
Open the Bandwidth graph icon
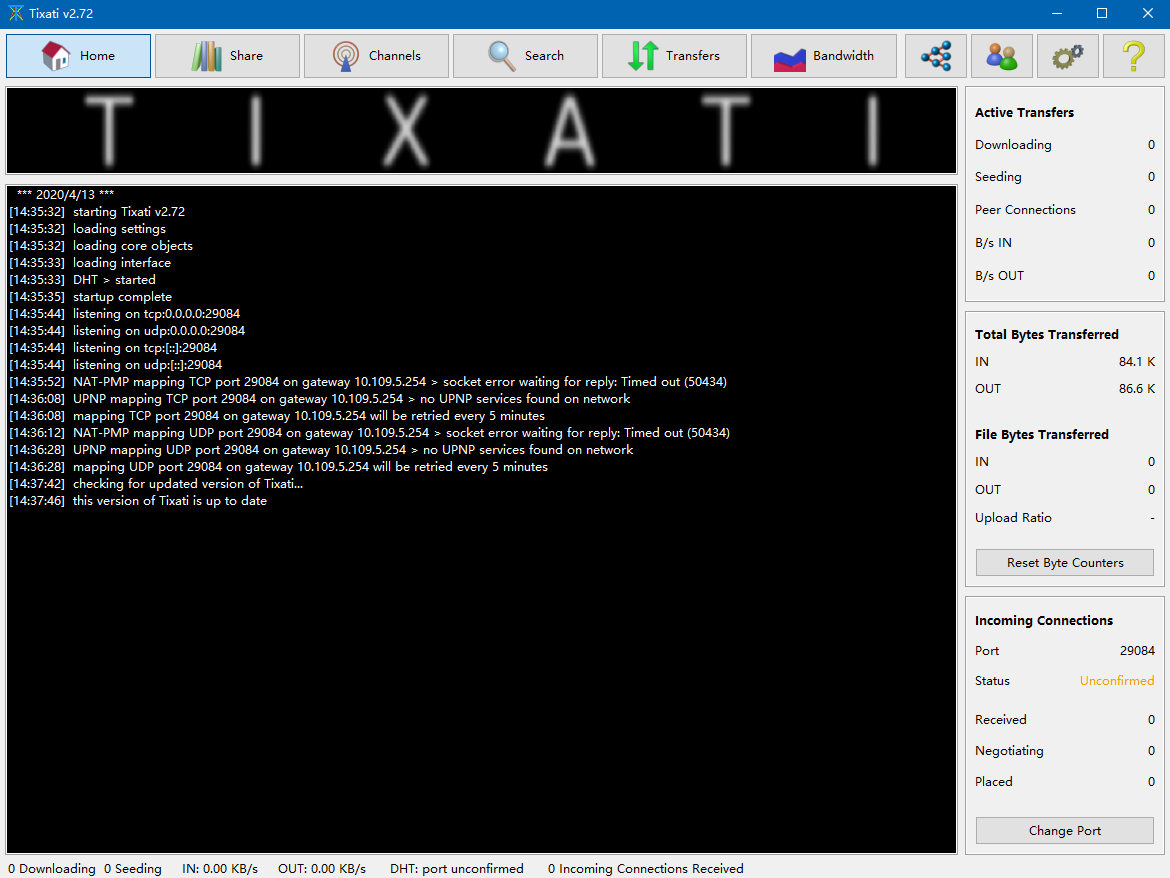(x=789, y=56)
